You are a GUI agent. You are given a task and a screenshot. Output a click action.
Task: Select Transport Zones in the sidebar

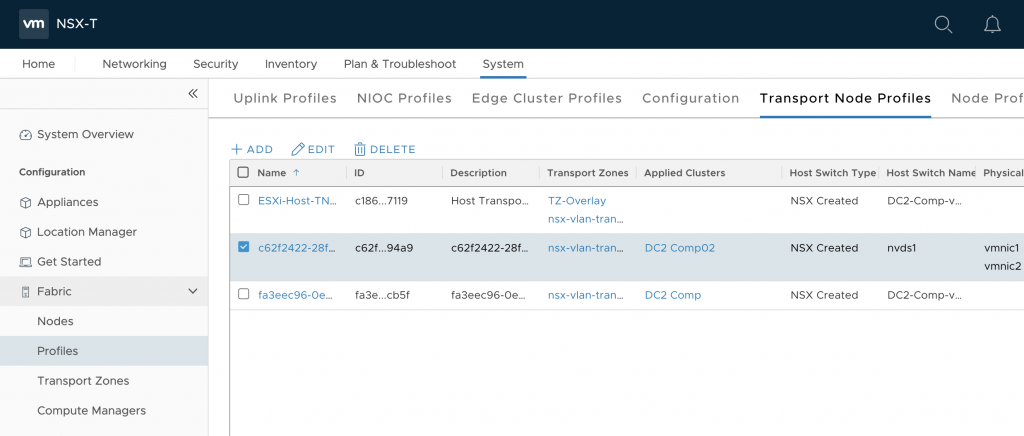[x=83, y=381]
